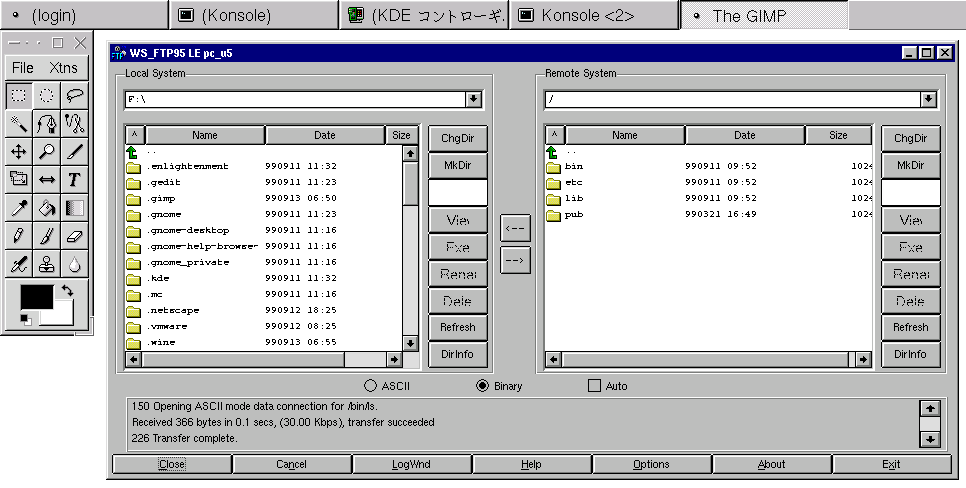Click the About button

point(771,465)
